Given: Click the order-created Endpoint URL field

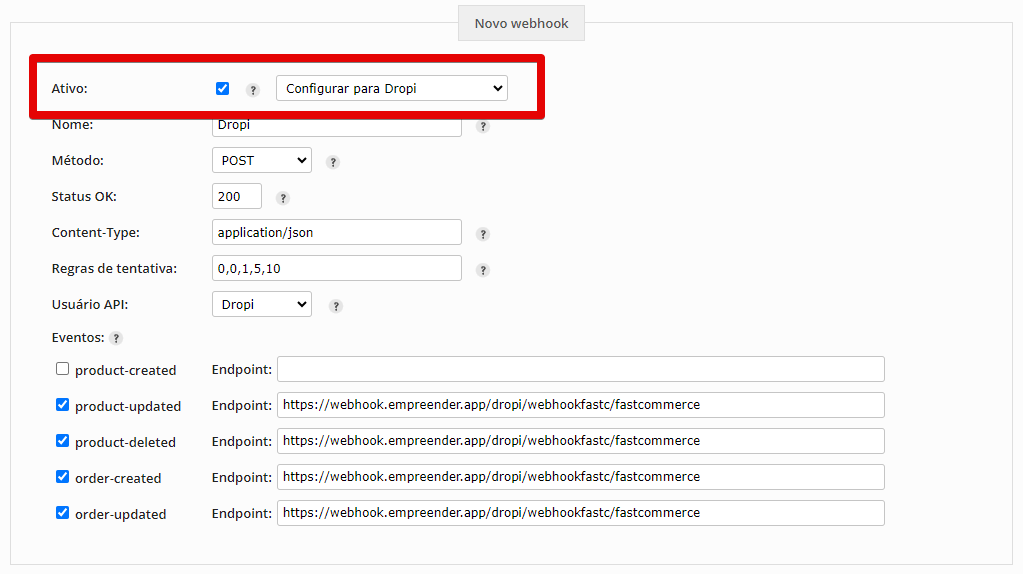Looking at the screenshot, I should pyautogui.click(x=581, y=477).
